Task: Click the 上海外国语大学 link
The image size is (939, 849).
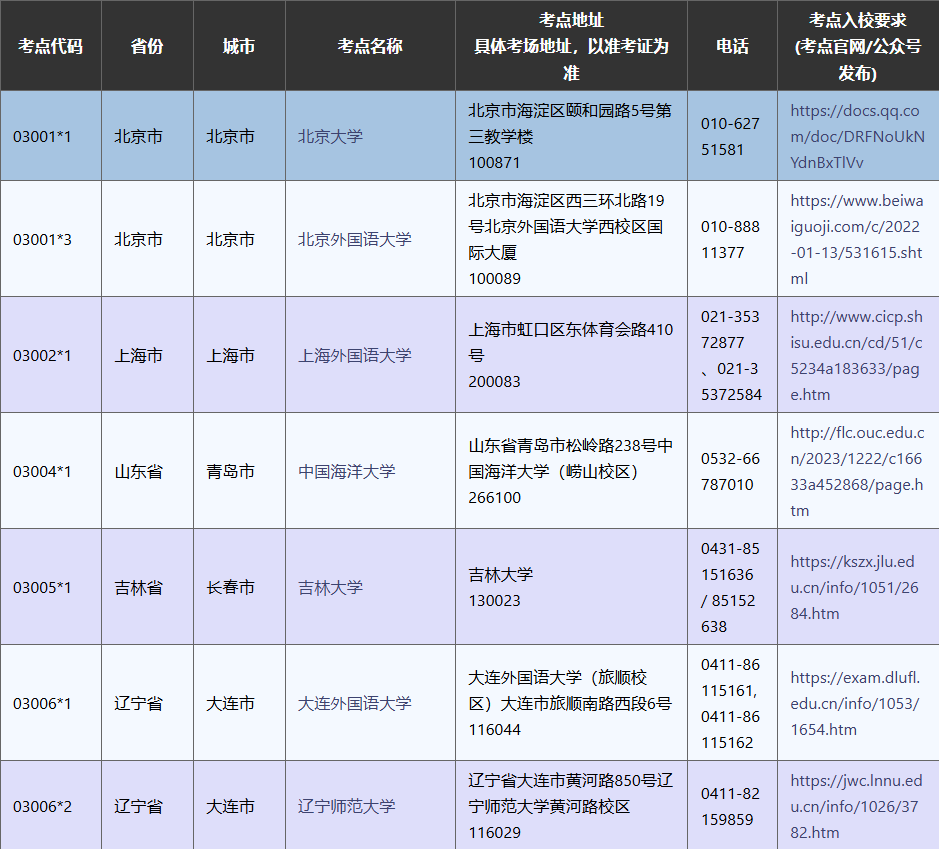Action: (354, 356)
